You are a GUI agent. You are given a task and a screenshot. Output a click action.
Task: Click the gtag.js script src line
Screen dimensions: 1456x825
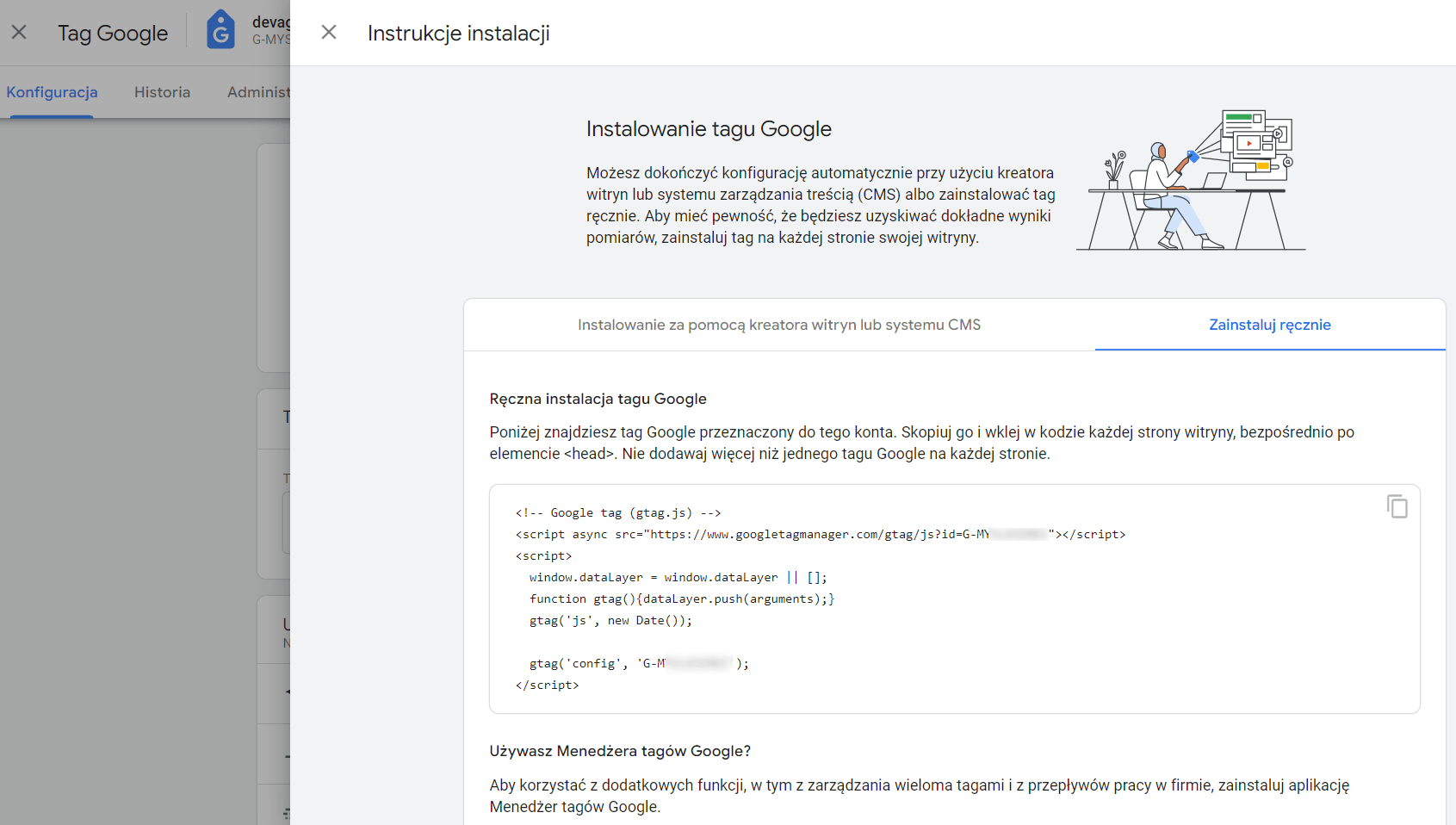821,534
